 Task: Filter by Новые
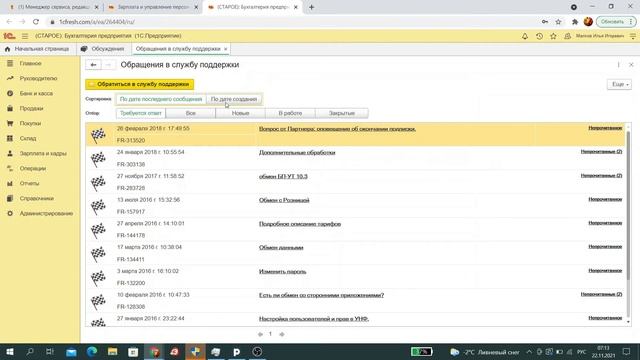240,113
